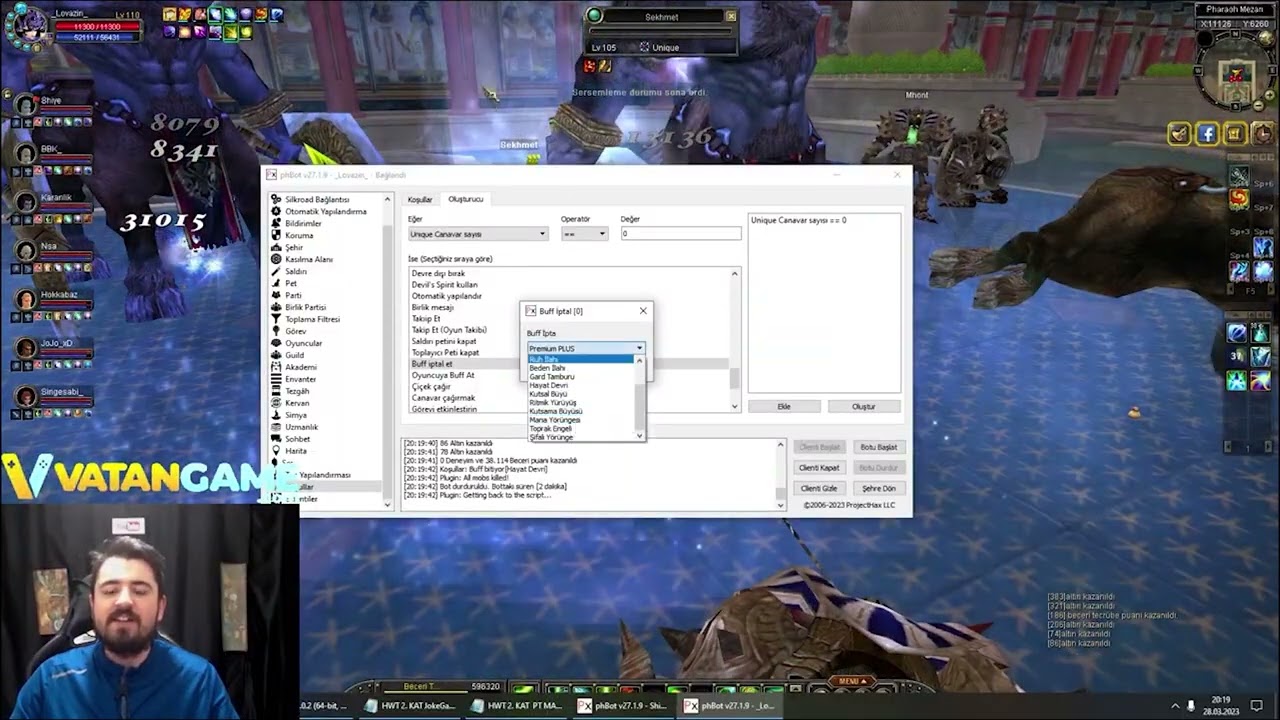Click the Şehre Dön button
The image size is (1280, 720).
coord(878,488)
